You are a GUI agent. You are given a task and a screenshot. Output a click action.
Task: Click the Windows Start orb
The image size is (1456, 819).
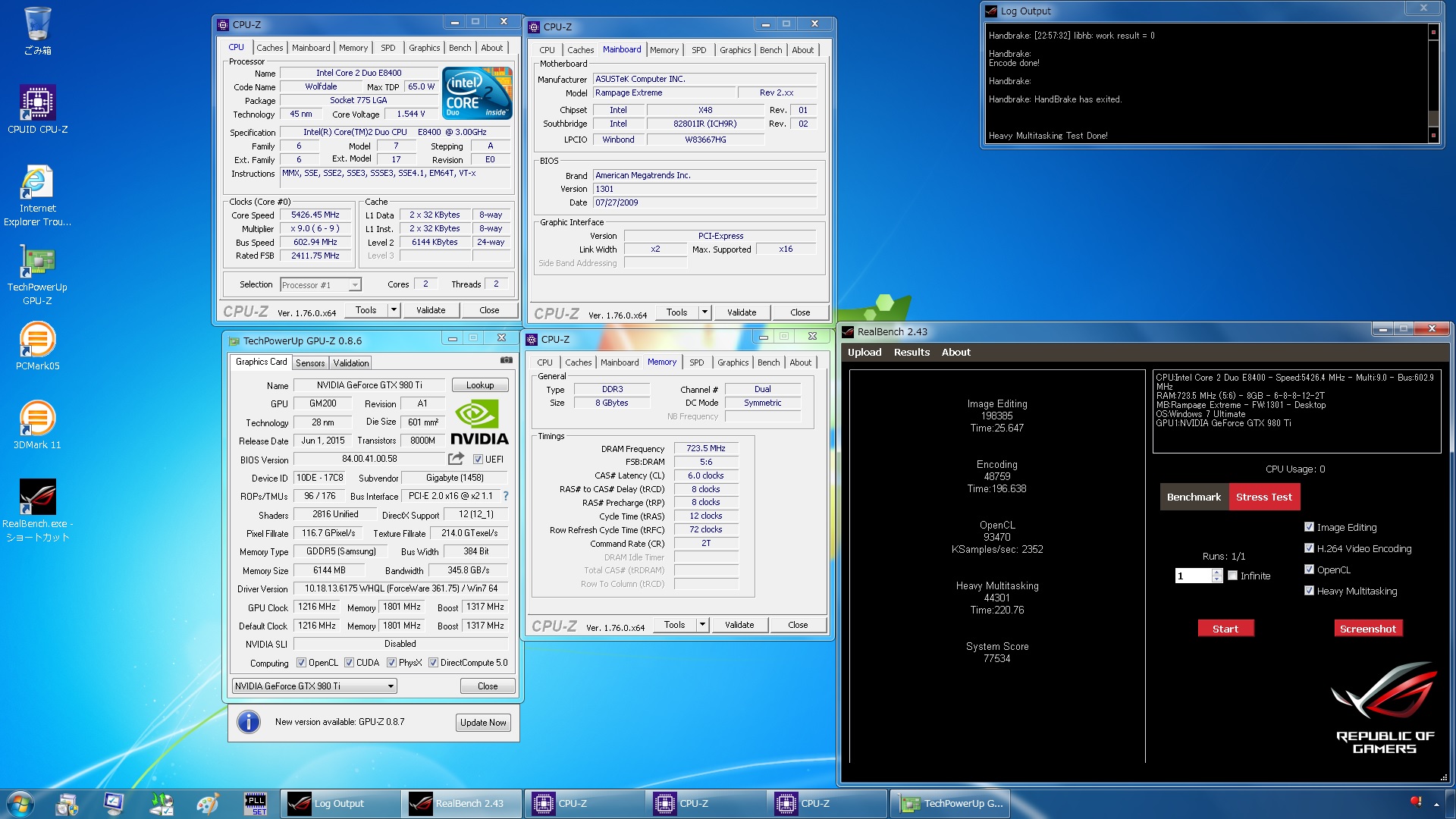click(20, 804)
